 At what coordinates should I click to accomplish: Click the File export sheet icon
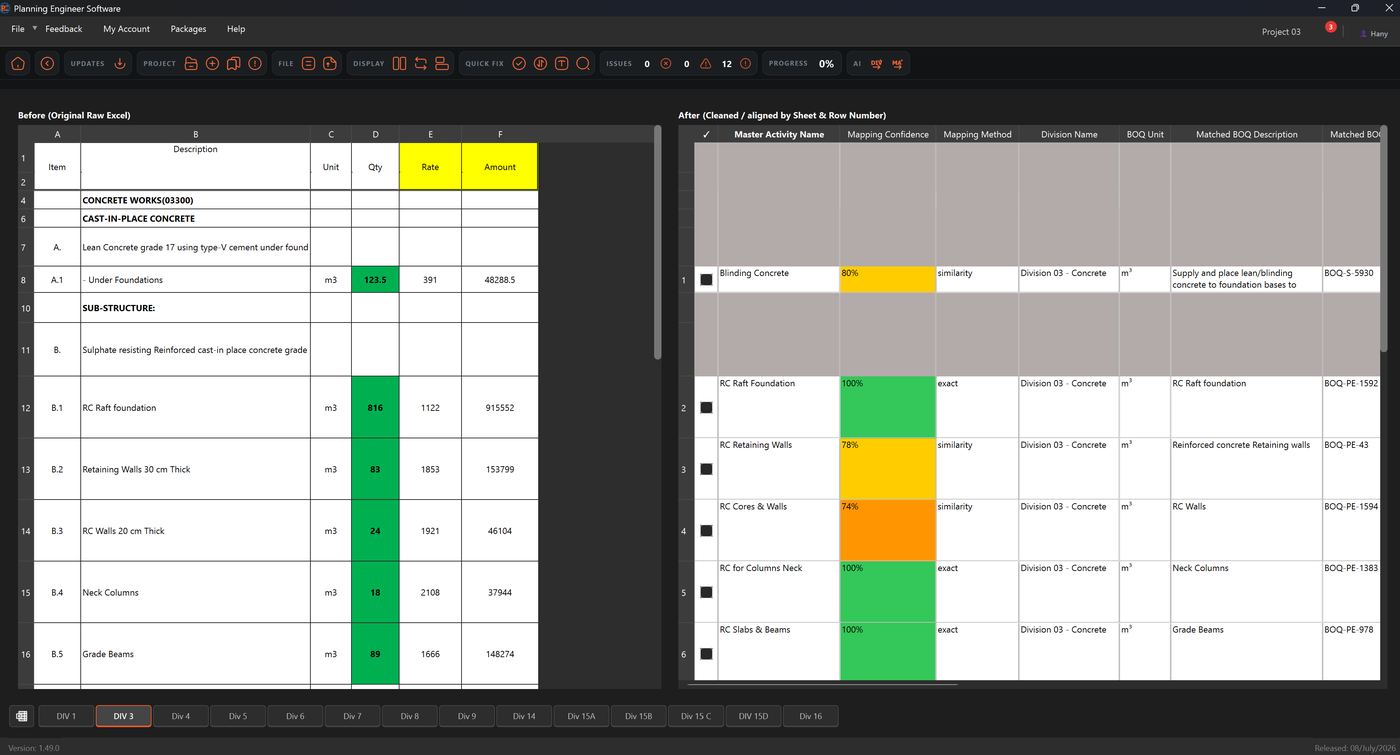tap(330, 63)
